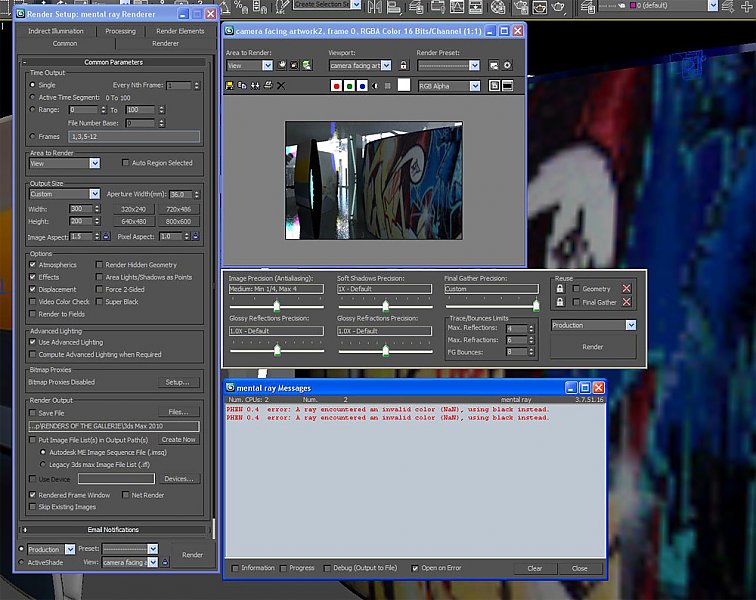Click Clear in mental ray Messages window
This screenshot has height=600, width=756.
[x=534, y=568]
